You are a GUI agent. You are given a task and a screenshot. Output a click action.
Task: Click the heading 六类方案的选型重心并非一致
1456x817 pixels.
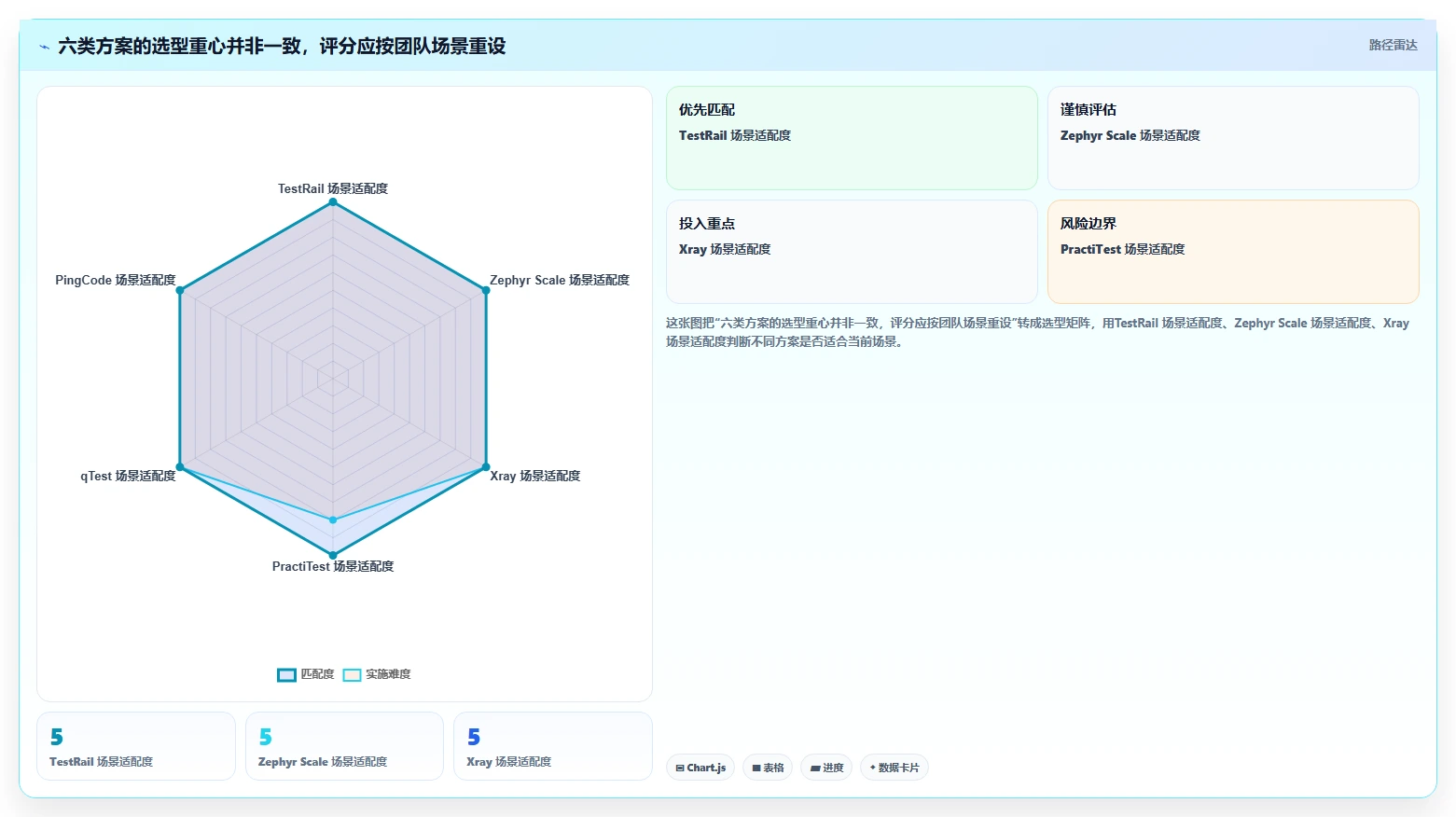(282, 46)
